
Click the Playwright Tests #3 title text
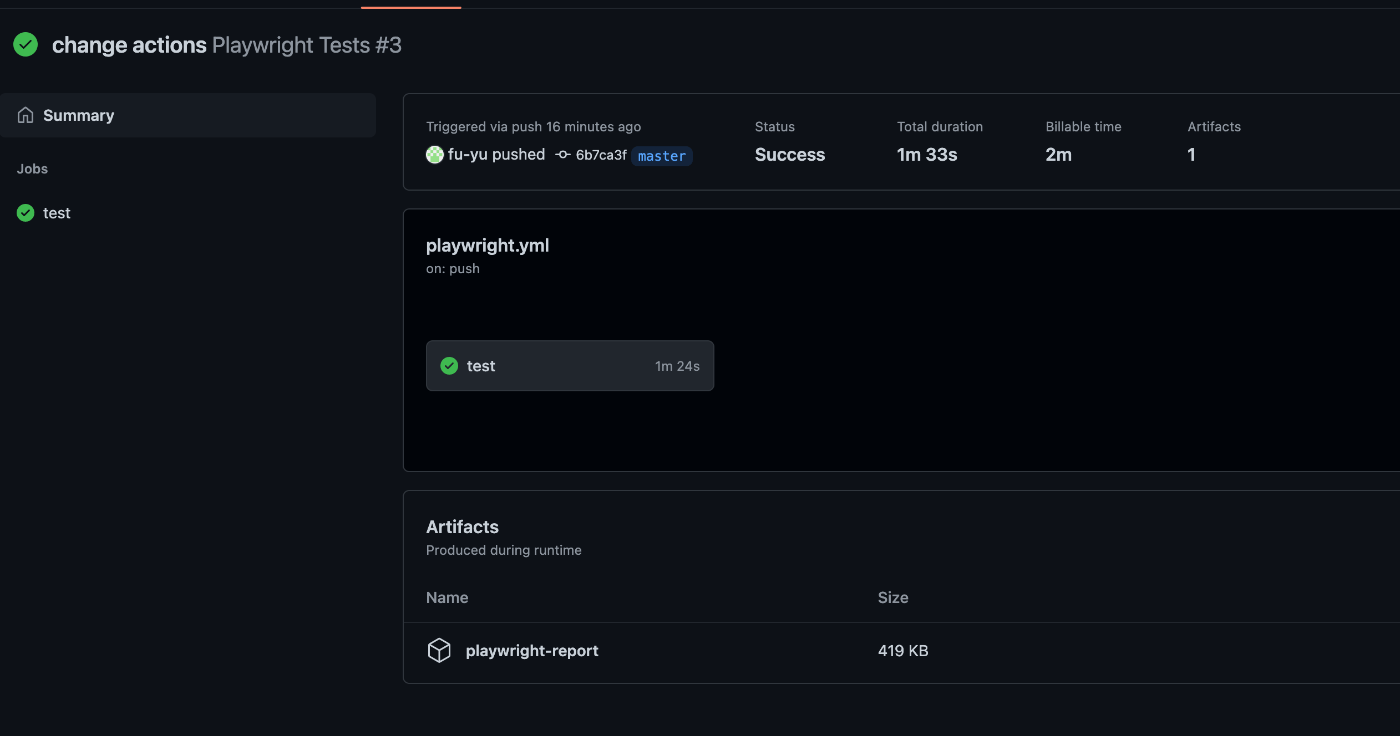[307, 45]
